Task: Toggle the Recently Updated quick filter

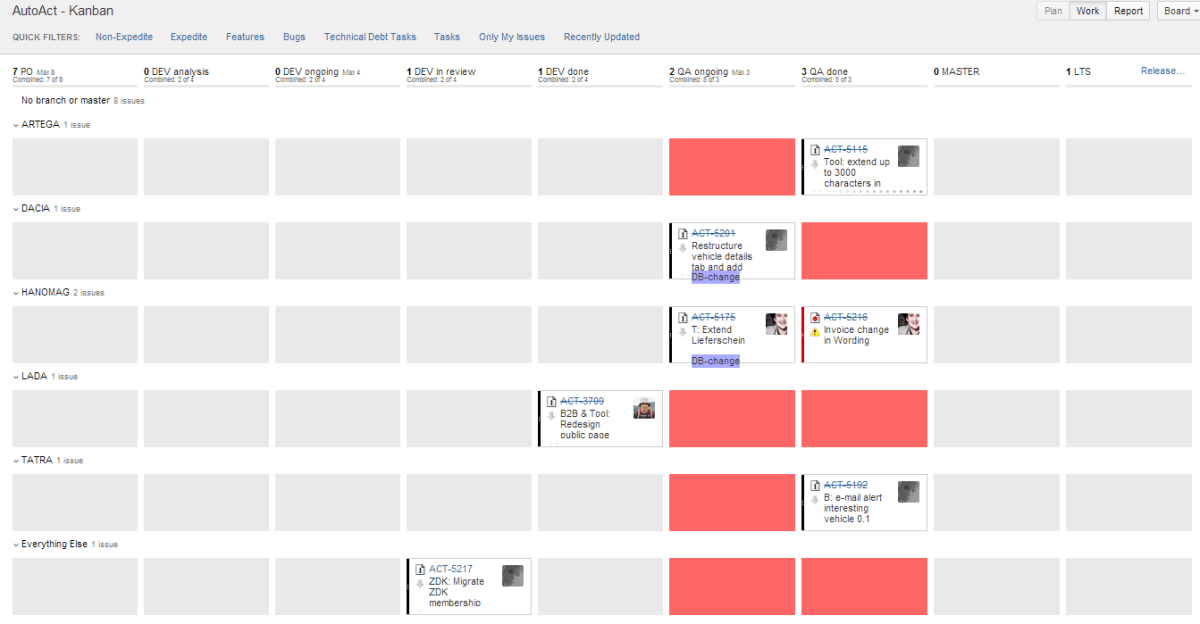Action: click(x=601, y=37)
